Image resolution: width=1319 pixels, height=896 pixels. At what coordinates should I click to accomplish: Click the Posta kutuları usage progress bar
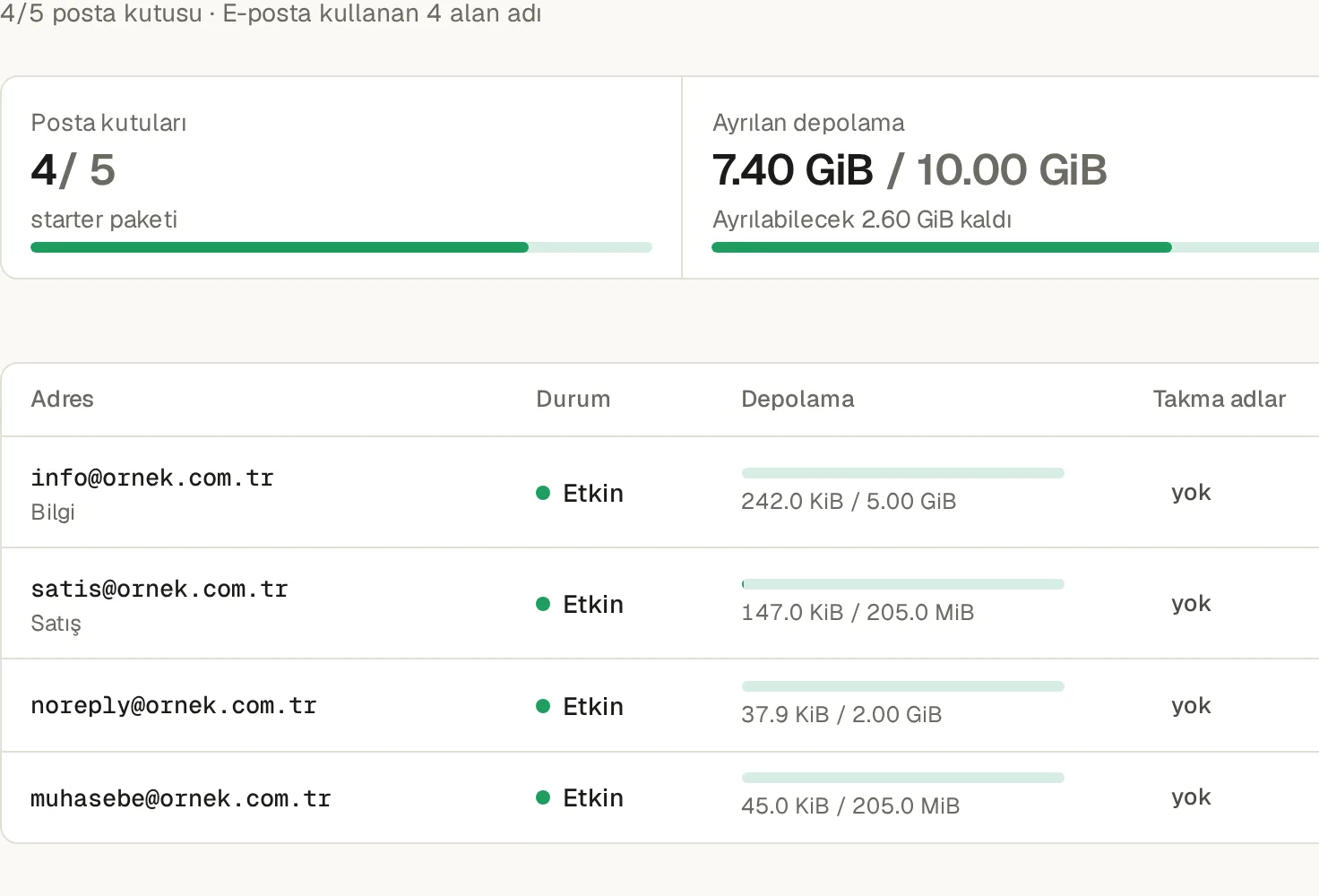point(341,247)
